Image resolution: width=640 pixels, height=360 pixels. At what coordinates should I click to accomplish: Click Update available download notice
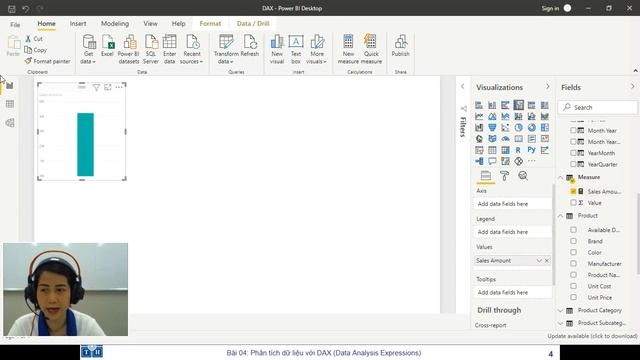pos(592,336)
